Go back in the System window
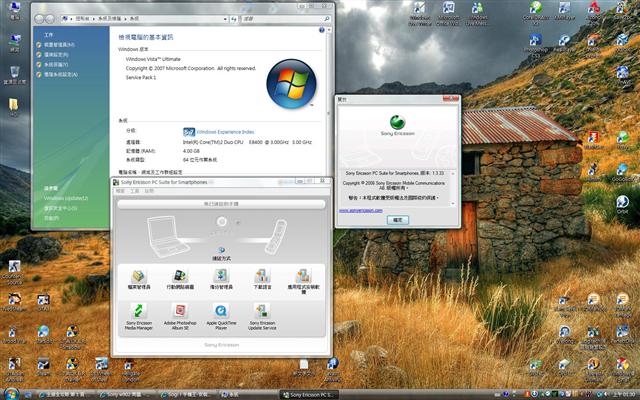The height and width of the screenshot is (400, 640). [x=39, y=19]
